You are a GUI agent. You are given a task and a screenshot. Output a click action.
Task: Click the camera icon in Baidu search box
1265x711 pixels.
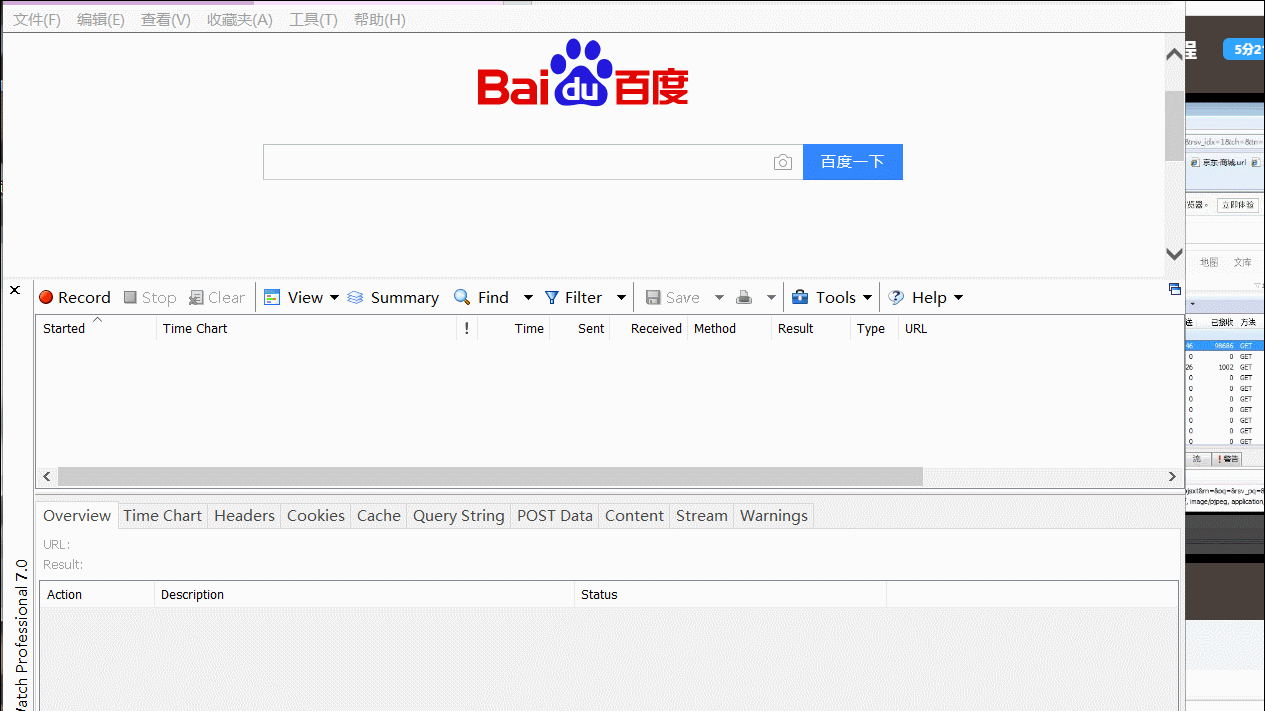(783, 162)
